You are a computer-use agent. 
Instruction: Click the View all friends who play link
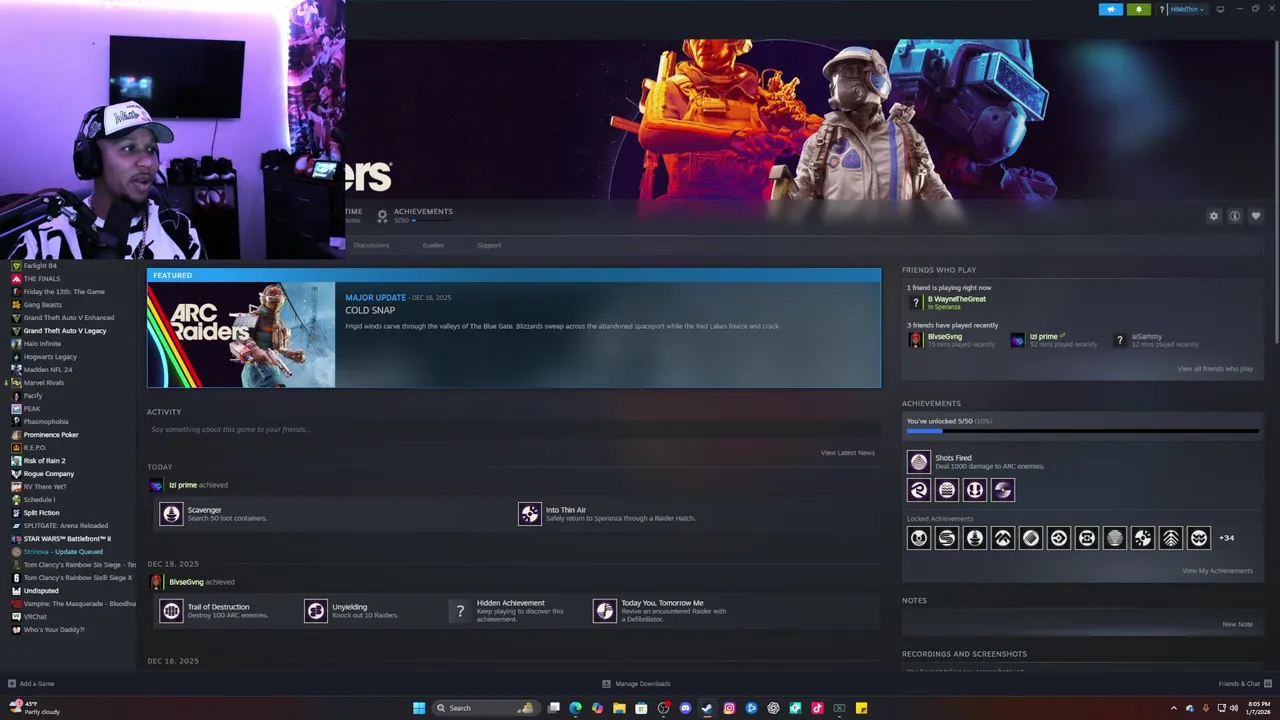1215,369
